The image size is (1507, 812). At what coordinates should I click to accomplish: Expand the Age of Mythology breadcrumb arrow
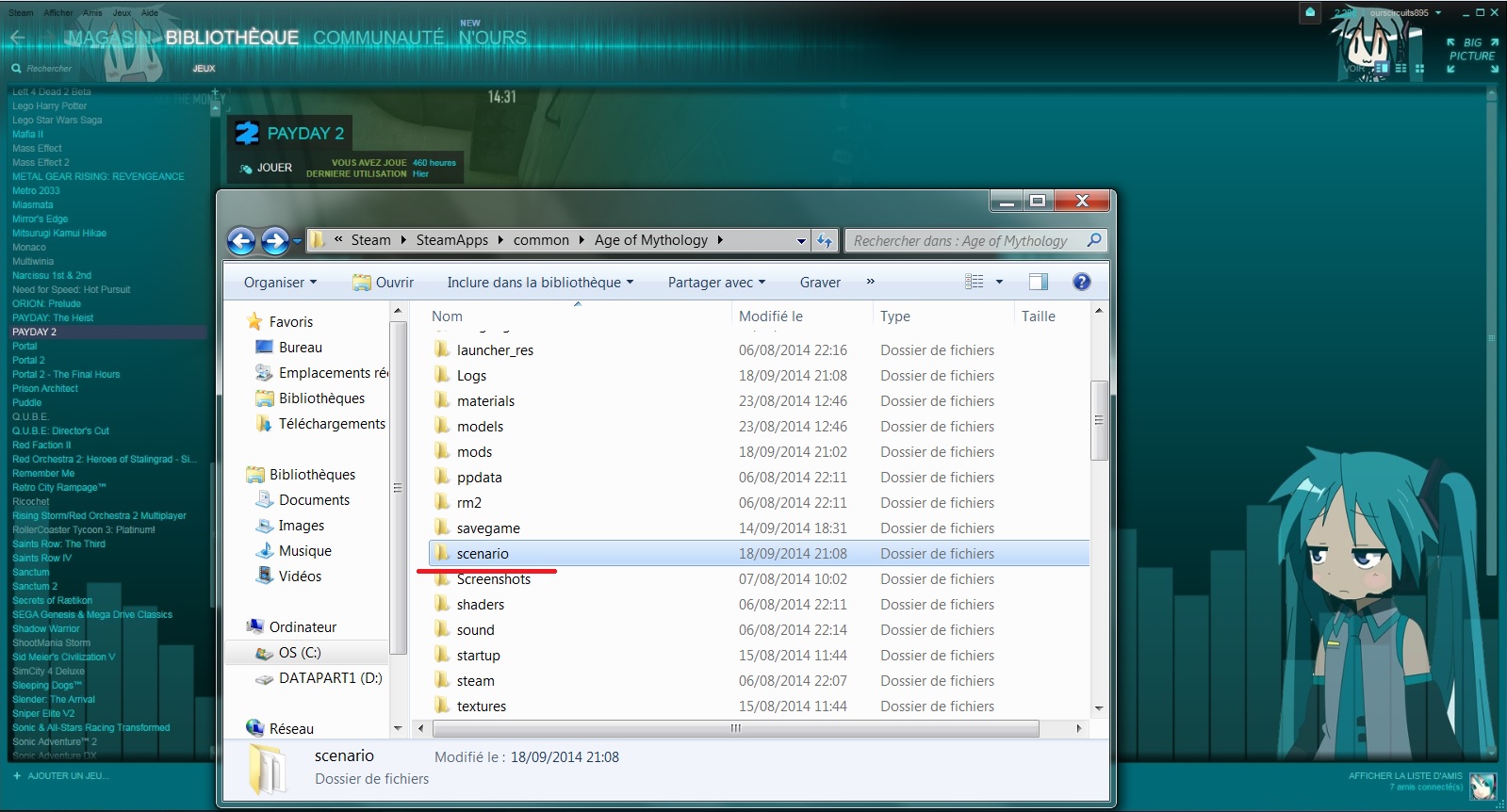720,240
